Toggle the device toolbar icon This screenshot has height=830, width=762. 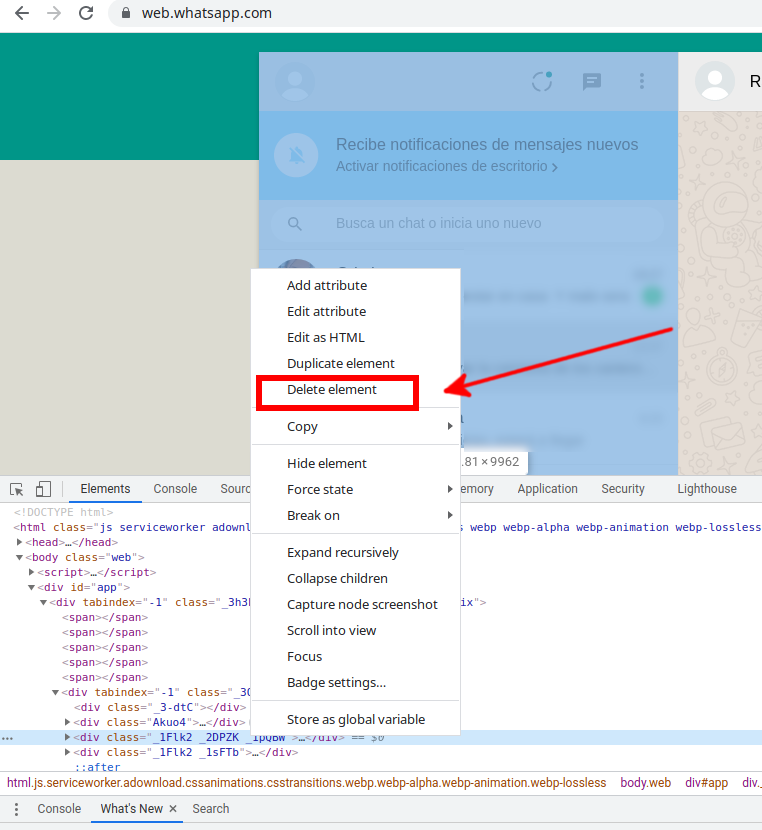click(43, 489)
